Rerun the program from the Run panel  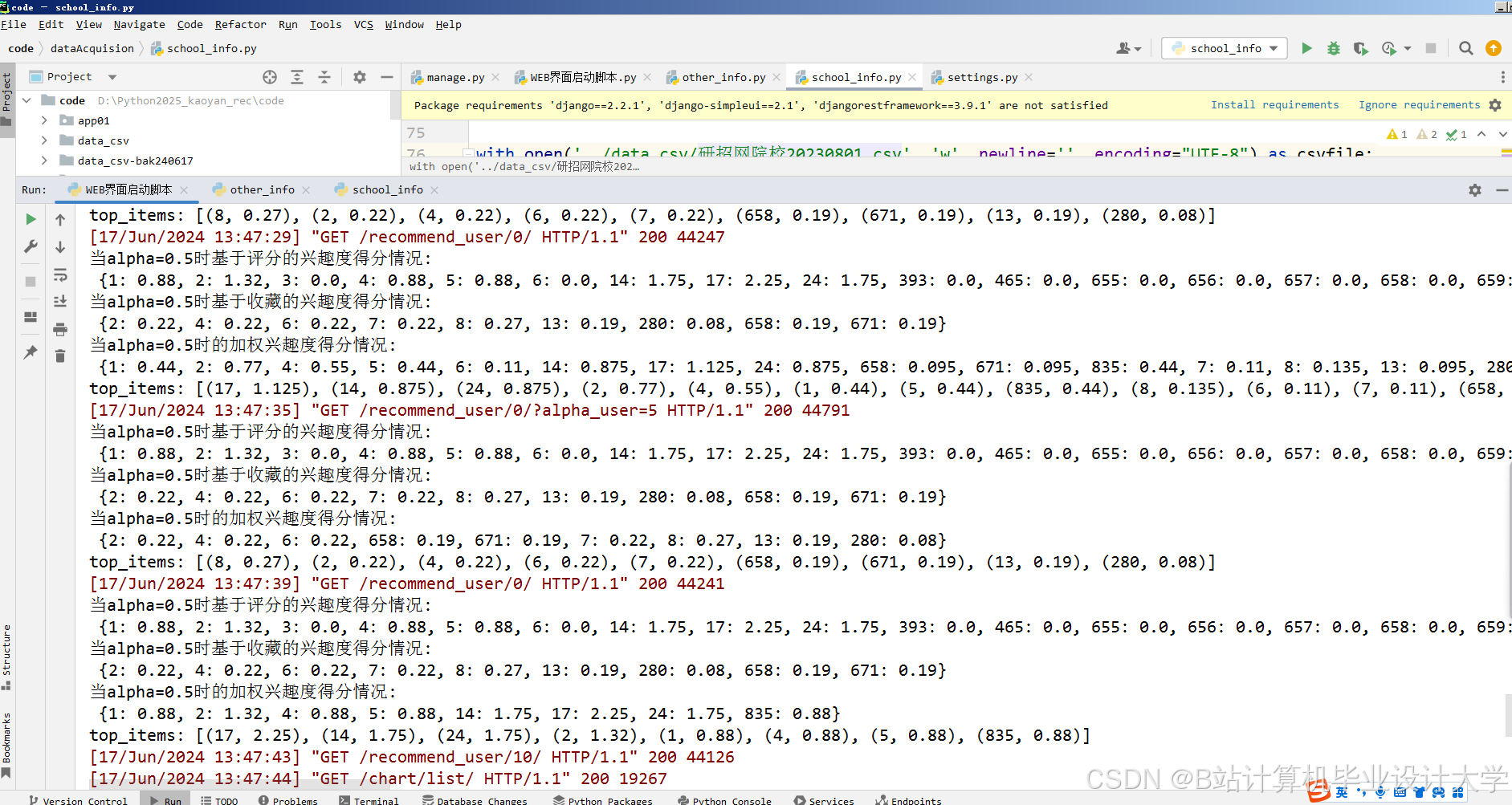pyautogui.click(x=30, y=218)
